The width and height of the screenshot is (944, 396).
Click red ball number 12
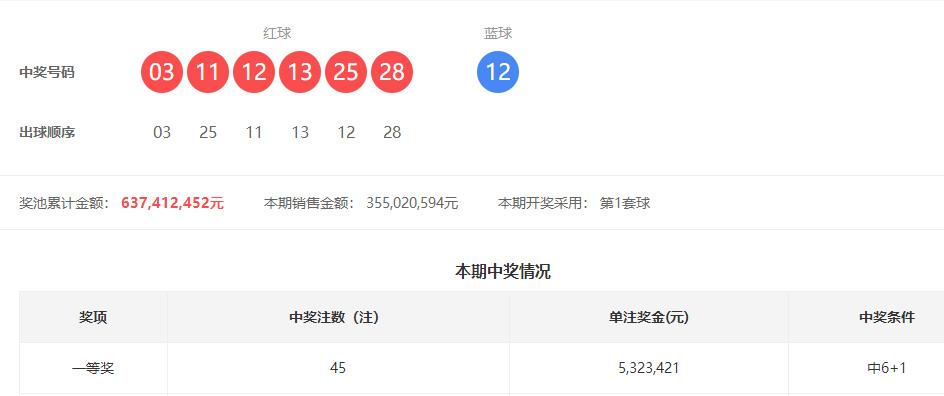(x=253, y=72)
